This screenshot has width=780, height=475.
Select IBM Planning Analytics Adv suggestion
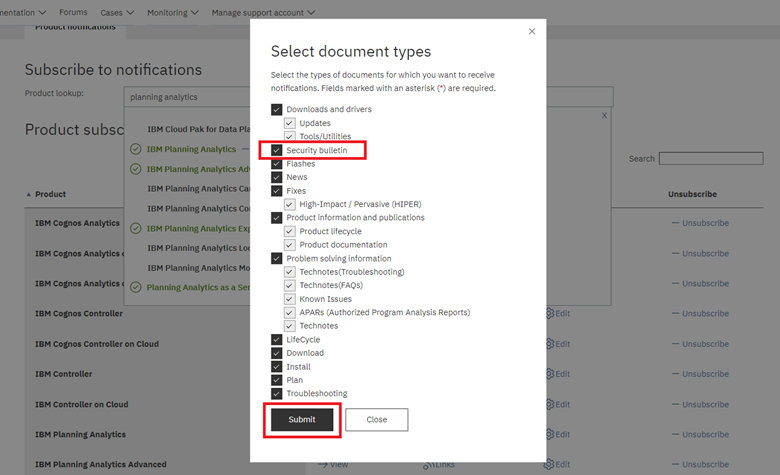click(x=198, y=169)
